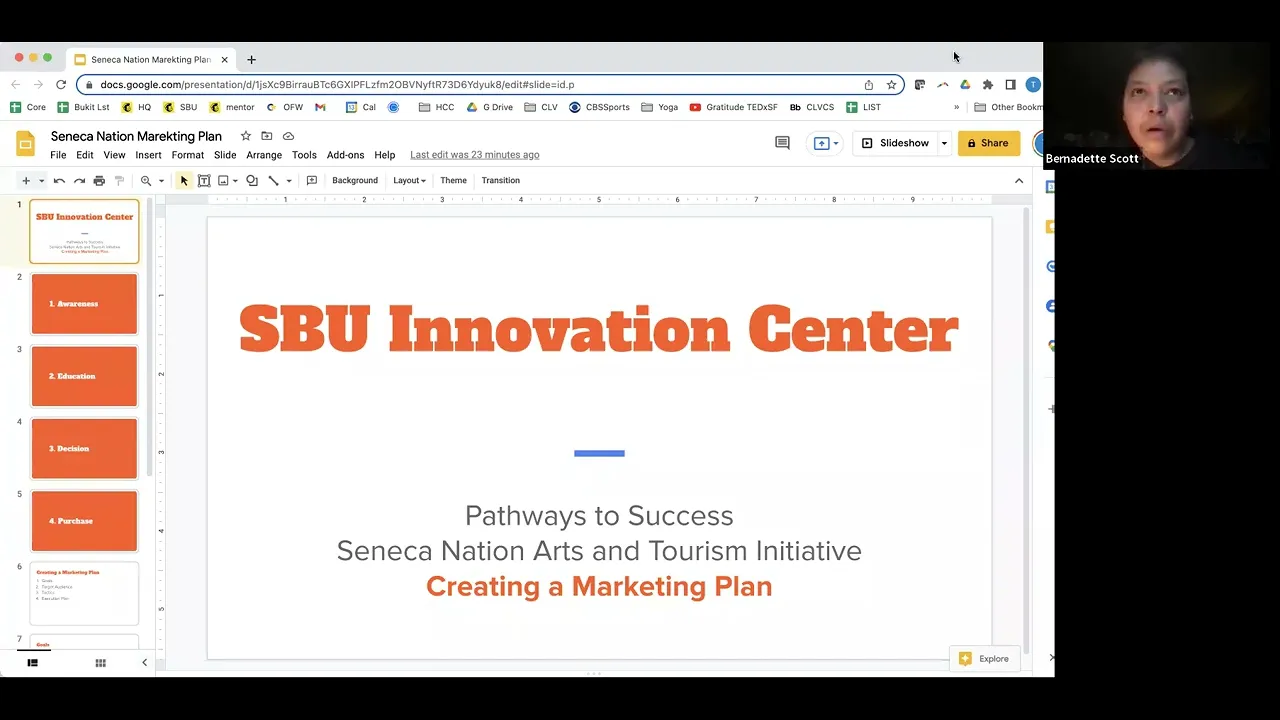The image size is (1280, 720).
Task: Click the Chrome address bar URL
Action: pos(337,85)
